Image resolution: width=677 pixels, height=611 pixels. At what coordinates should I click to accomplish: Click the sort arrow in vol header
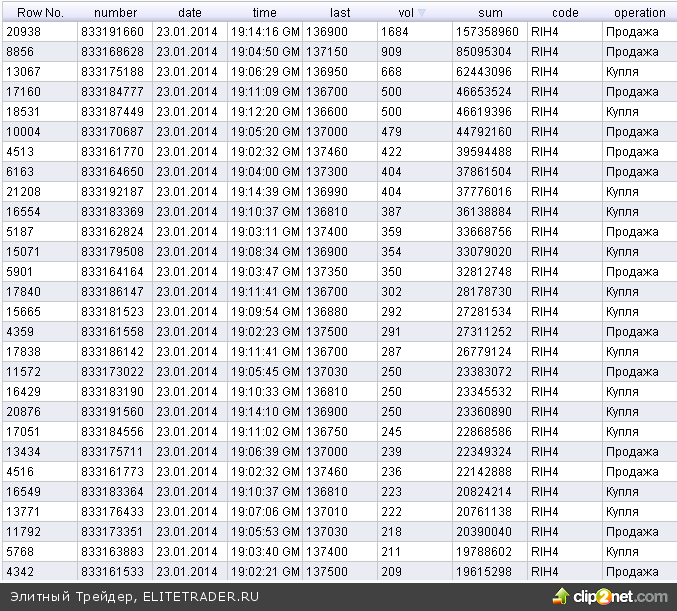click(x=421, y=13)
